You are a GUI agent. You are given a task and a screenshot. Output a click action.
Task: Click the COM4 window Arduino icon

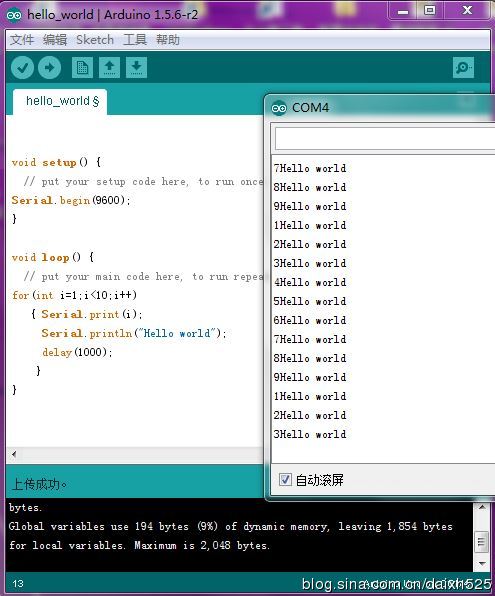click(279, 108)
